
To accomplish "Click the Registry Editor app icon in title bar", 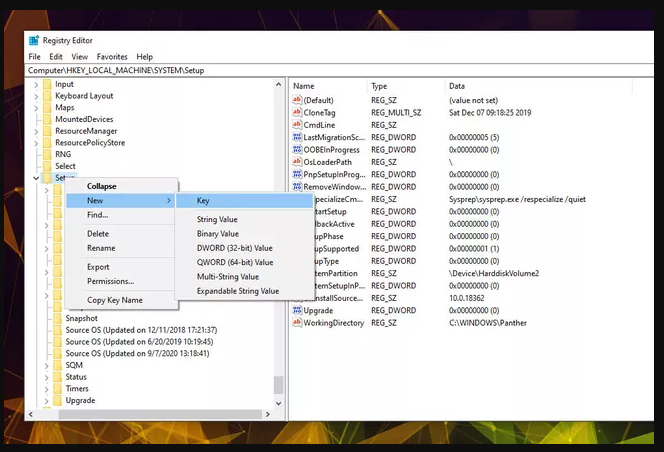I will coord(34,41).
